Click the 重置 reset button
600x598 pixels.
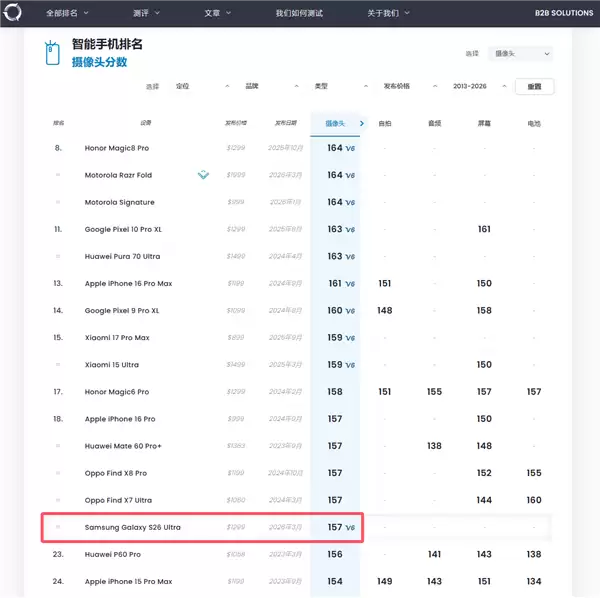(x=534, y=87)
